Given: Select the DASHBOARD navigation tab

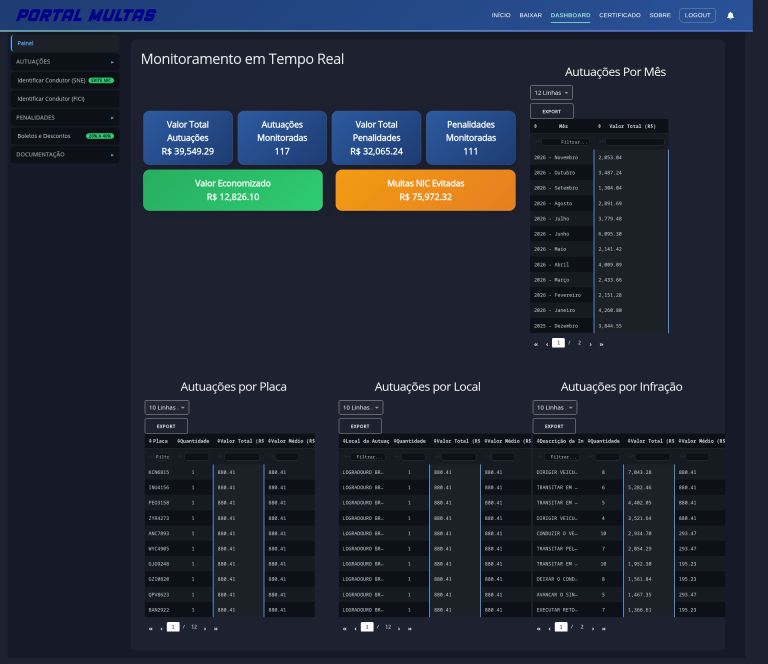Looking at the screenshot, I should 570,15.
